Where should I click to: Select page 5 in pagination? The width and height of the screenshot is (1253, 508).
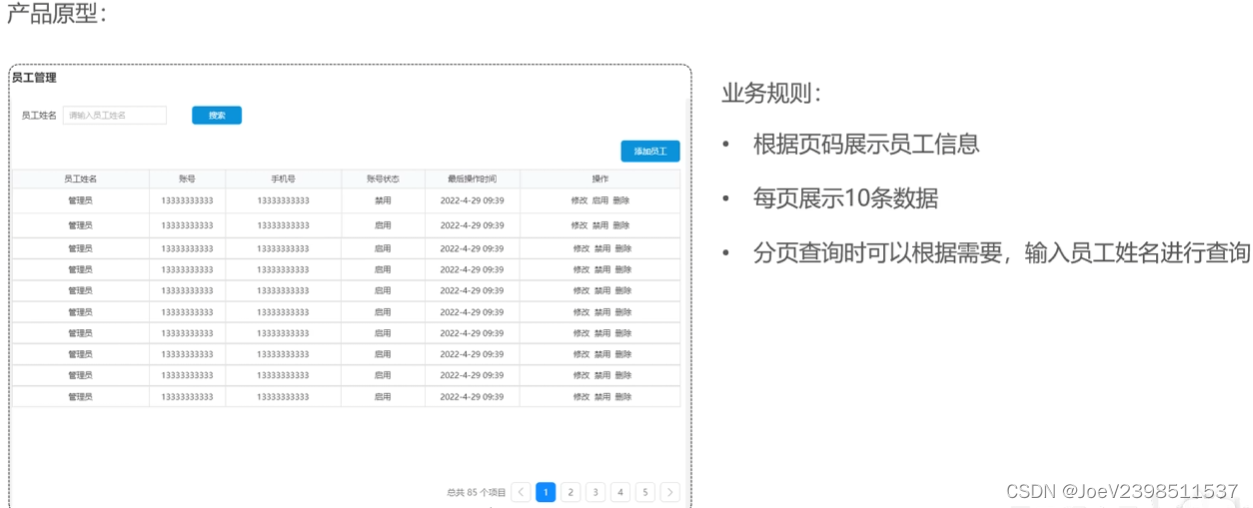645,492
